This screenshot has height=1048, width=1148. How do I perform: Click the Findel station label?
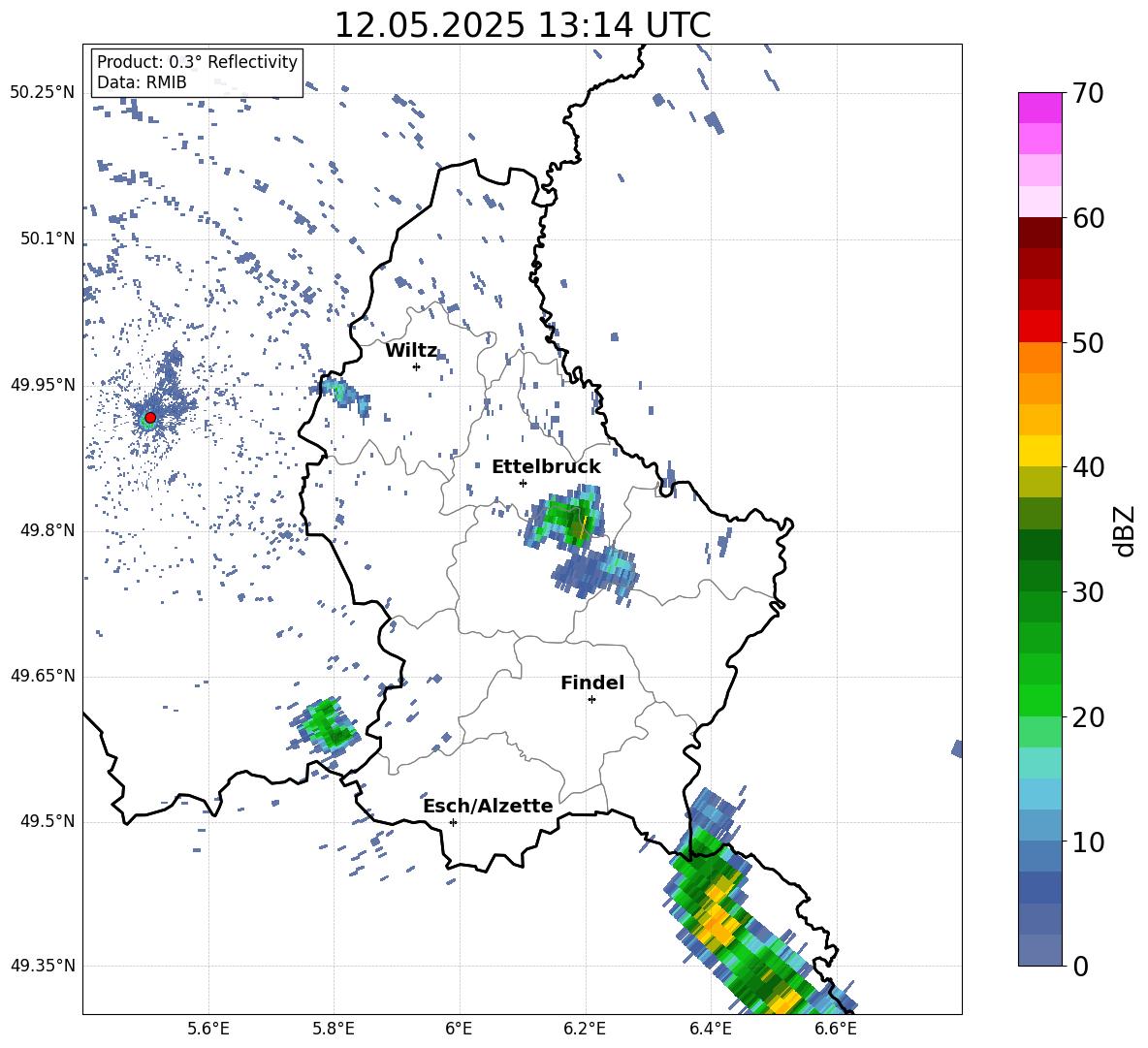click(x=592, y=683)
